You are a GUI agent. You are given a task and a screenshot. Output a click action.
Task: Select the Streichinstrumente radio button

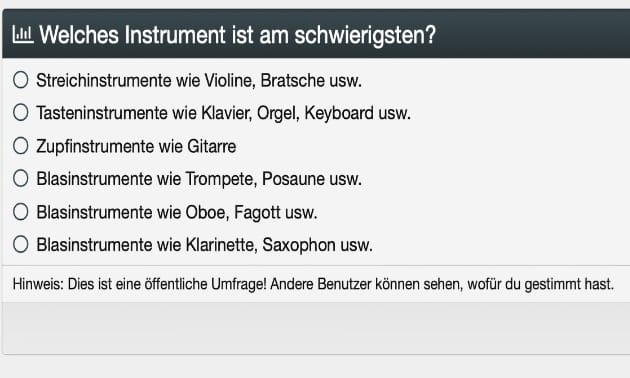tap(20, 80)
